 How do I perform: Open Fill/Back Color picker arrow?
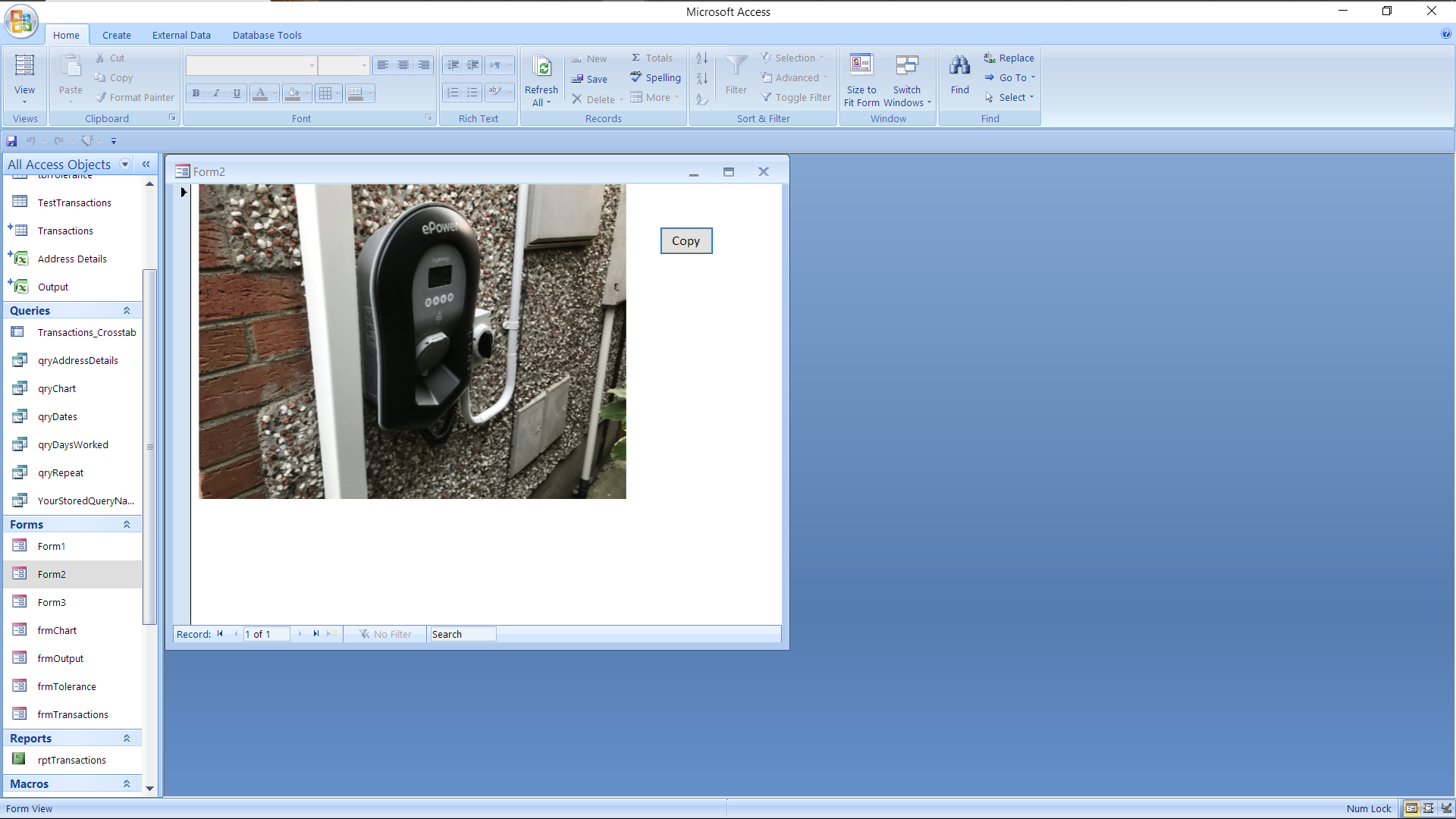307,93
